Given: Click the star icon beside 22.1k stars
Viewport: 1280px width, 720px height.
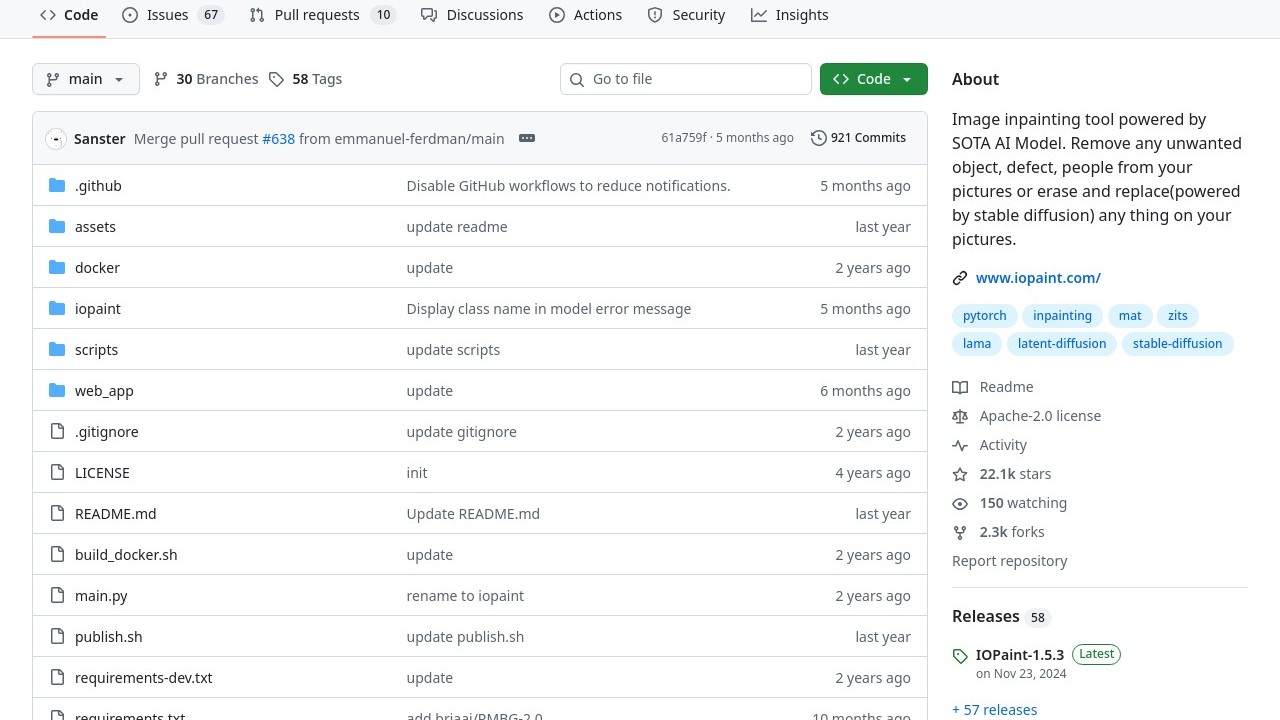Looking at the screenshot, I should (960, 474).
